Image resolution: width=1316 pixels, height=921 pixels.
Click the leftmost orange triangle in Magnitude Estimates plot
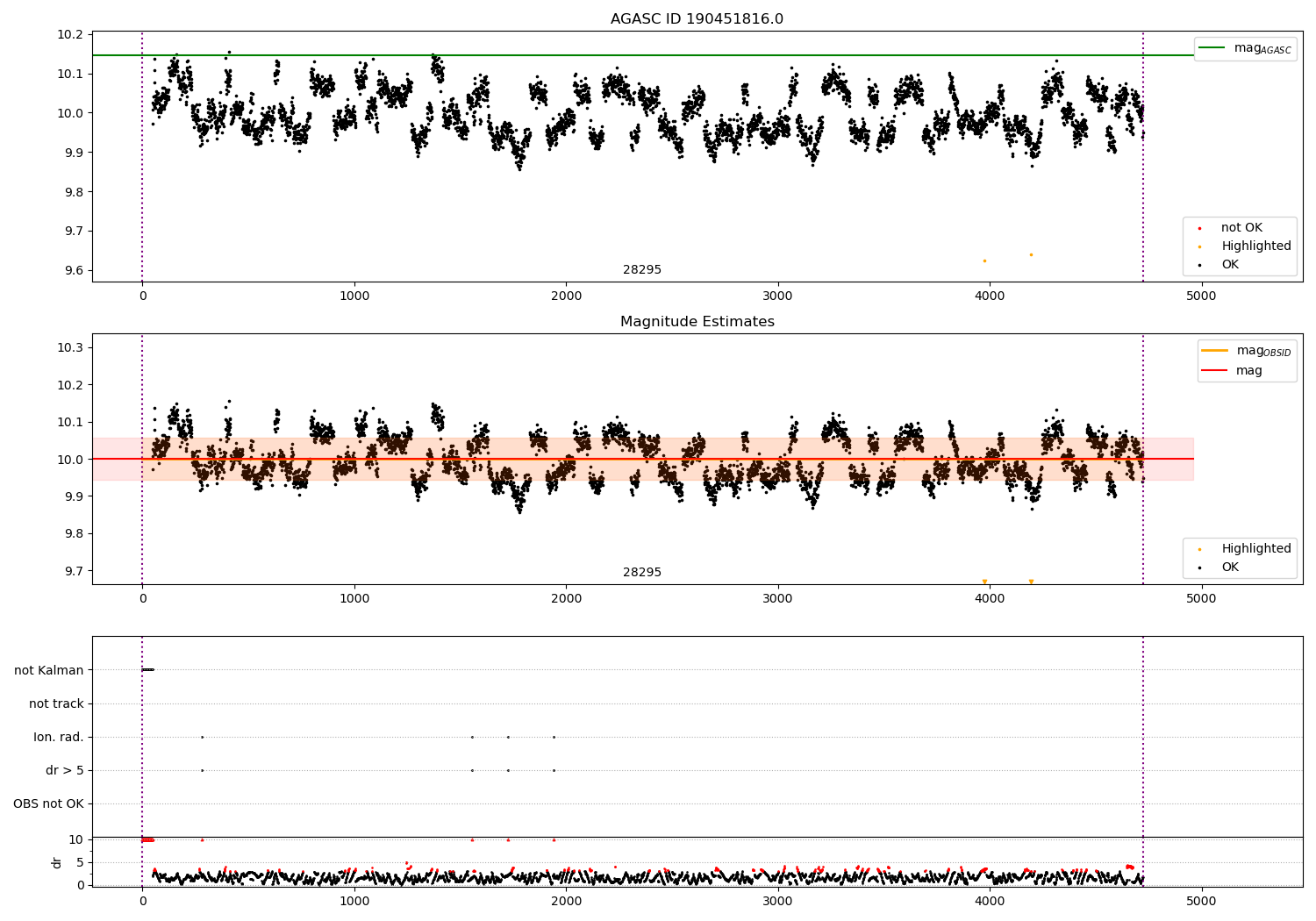[984, 582]
